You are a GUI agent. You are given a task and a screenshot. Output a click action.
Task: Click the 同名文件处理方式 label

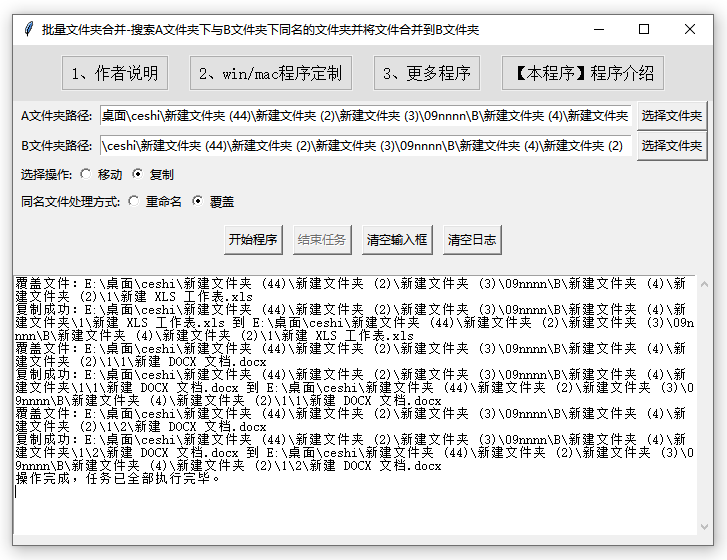70,202
